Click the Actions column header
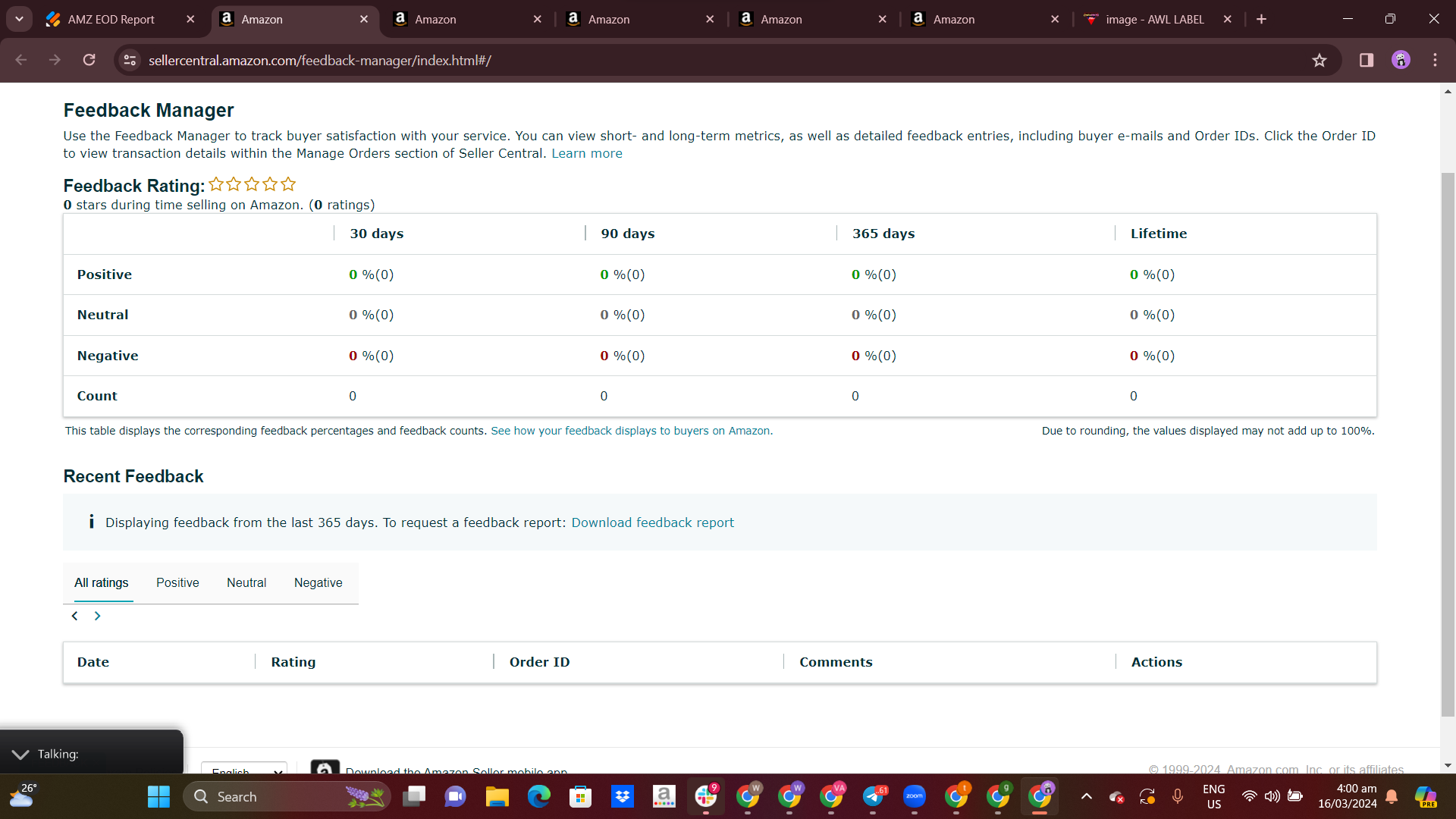1456x819 pixels. click(x=1156, y=662)
